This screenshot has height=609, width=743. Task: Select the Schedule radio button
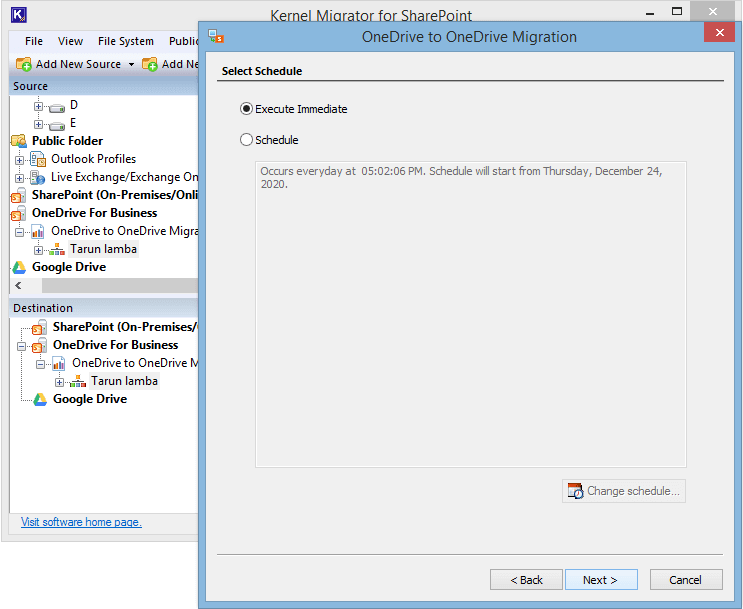point(246,140)
